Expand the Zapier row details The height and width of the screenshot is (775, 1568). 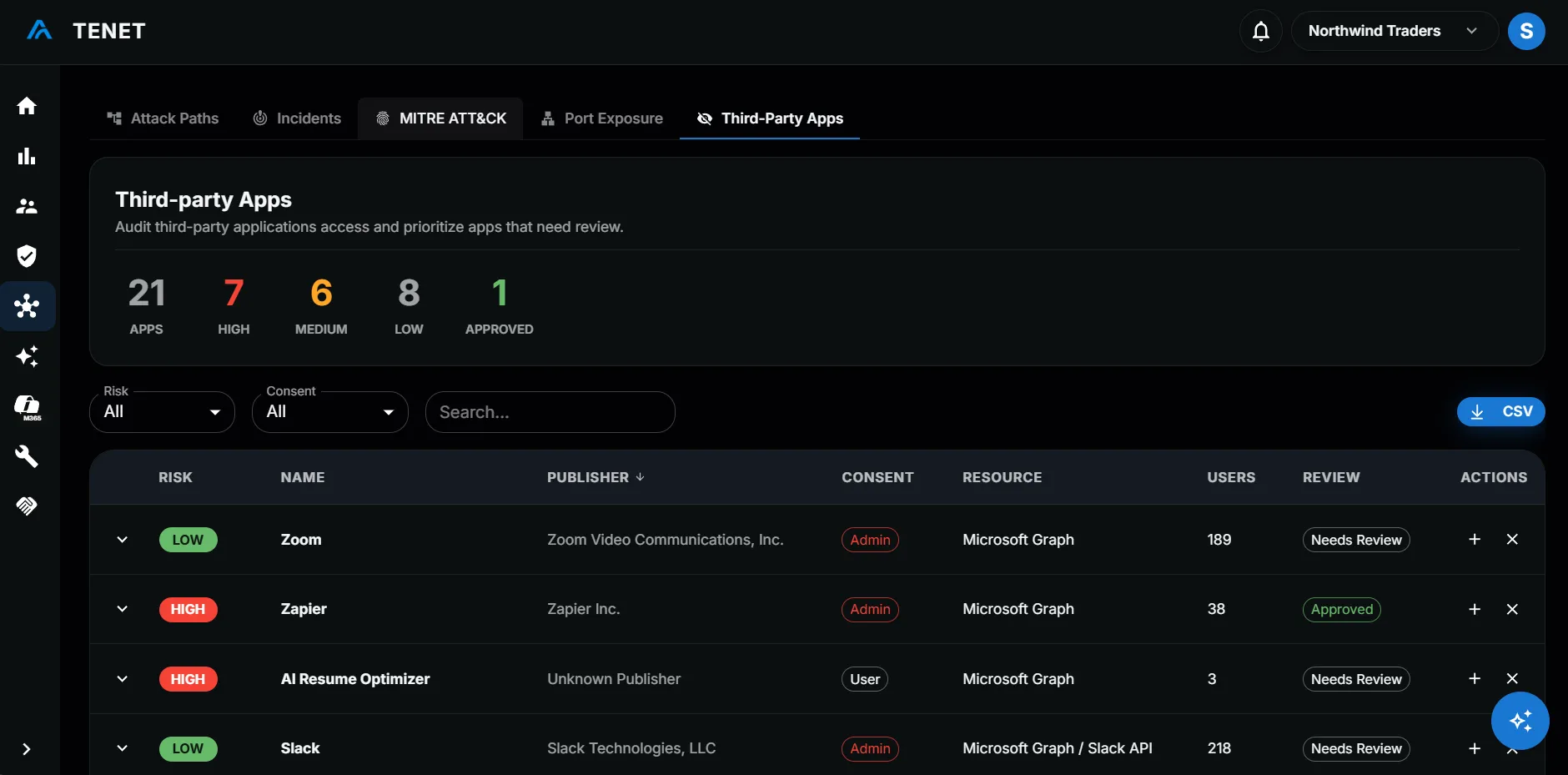coord(123,609)
